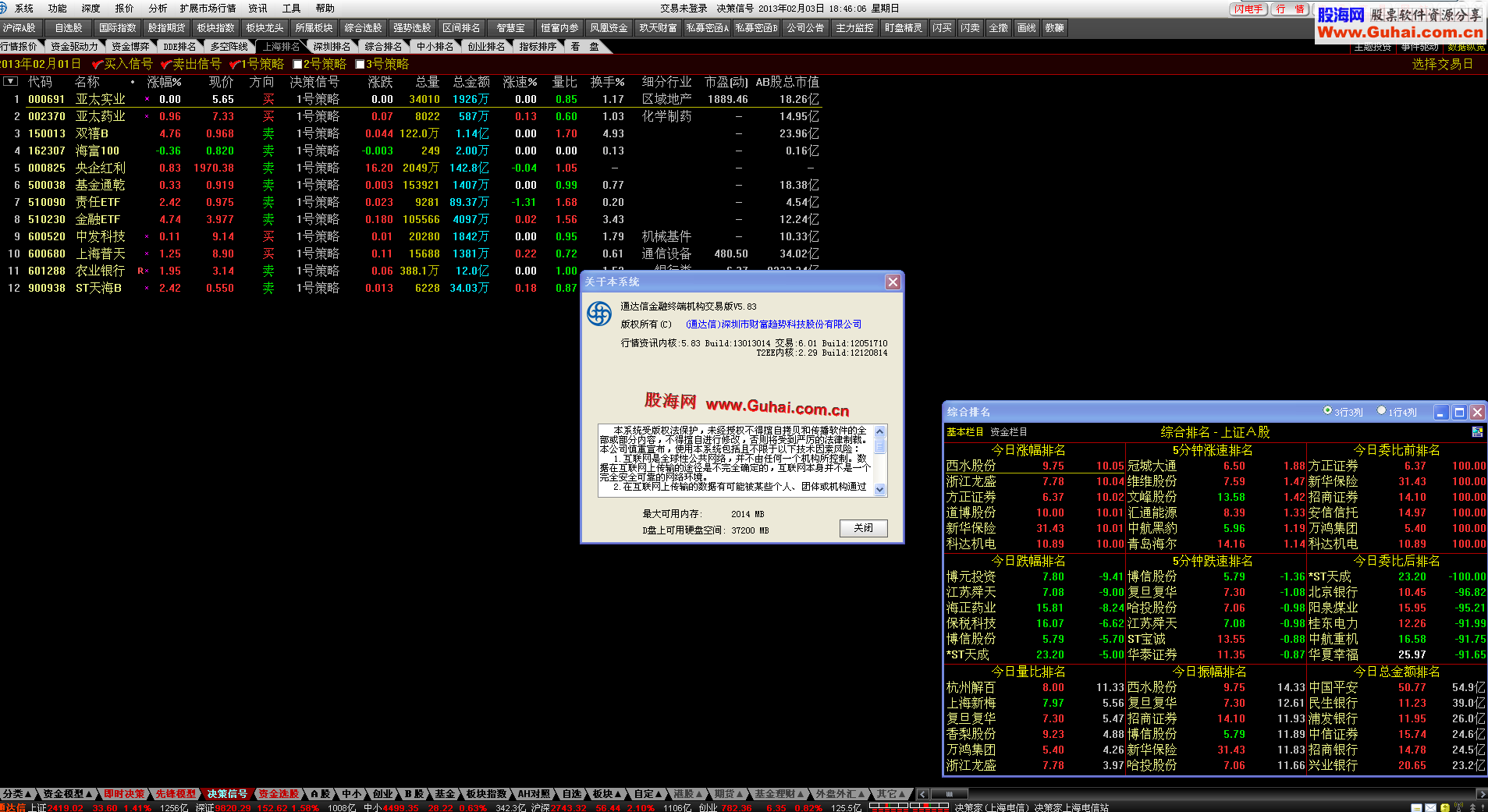Click the 资金栏目 tab in 综合排名 window
The height and width of the screenshot is (812, 1488).
[x=1009, y=432]
